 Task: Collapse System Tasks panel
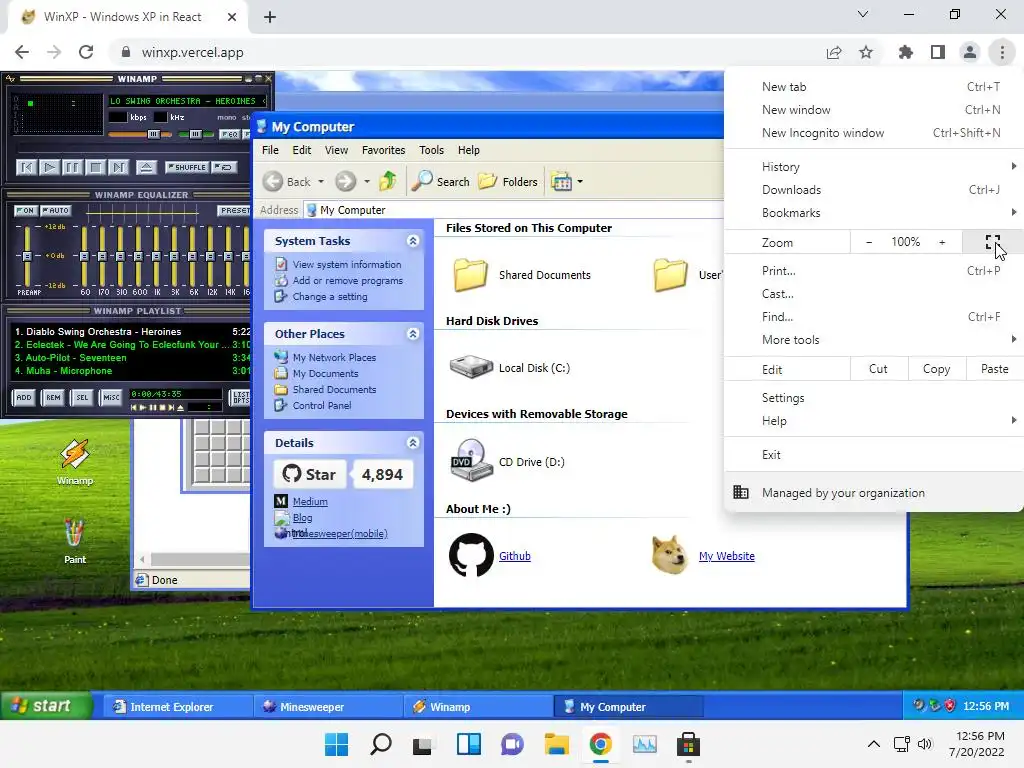click(x=413, y=241)
